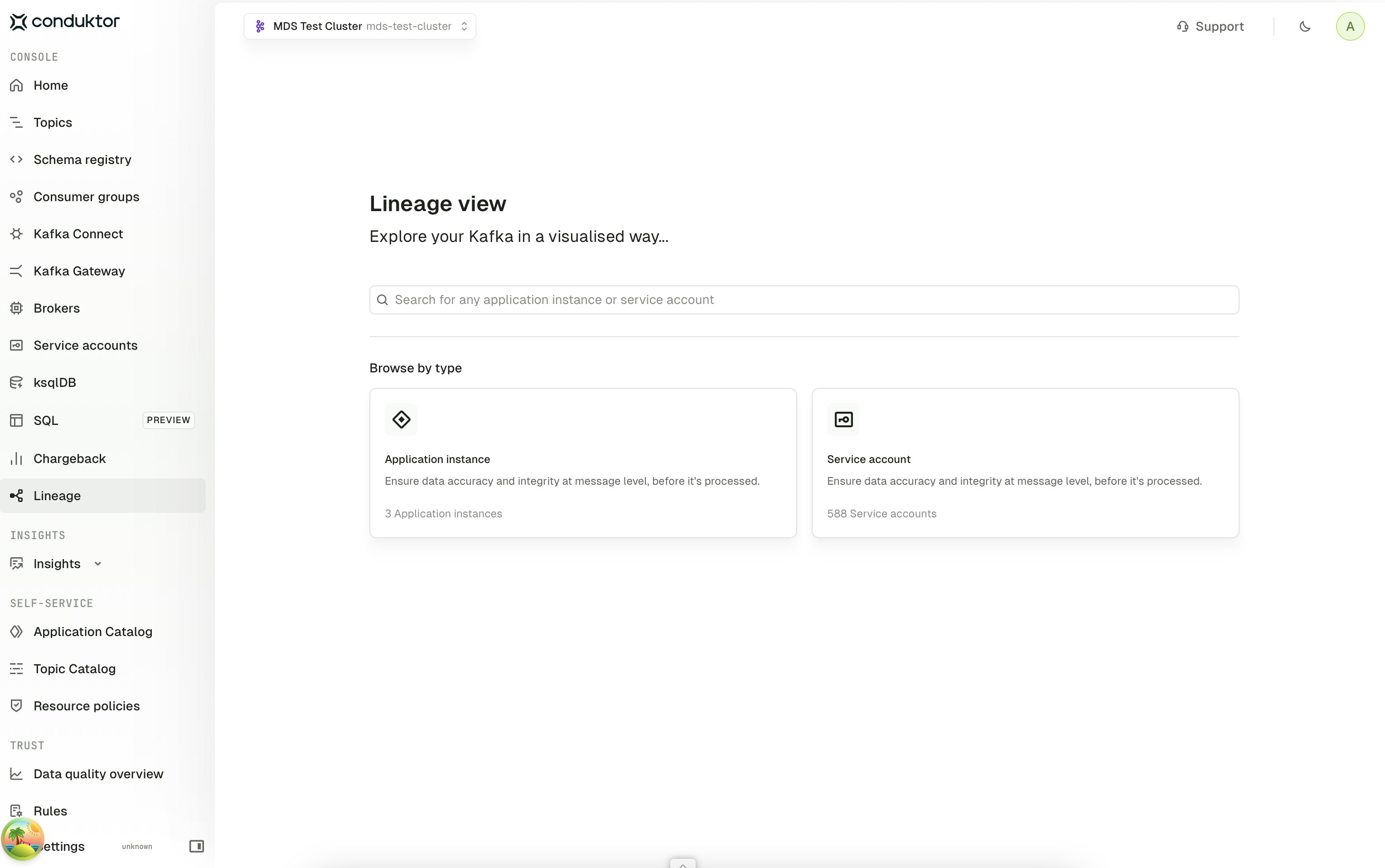
Task: Open user avatar A menu
Action: [x=1350, y=26]
